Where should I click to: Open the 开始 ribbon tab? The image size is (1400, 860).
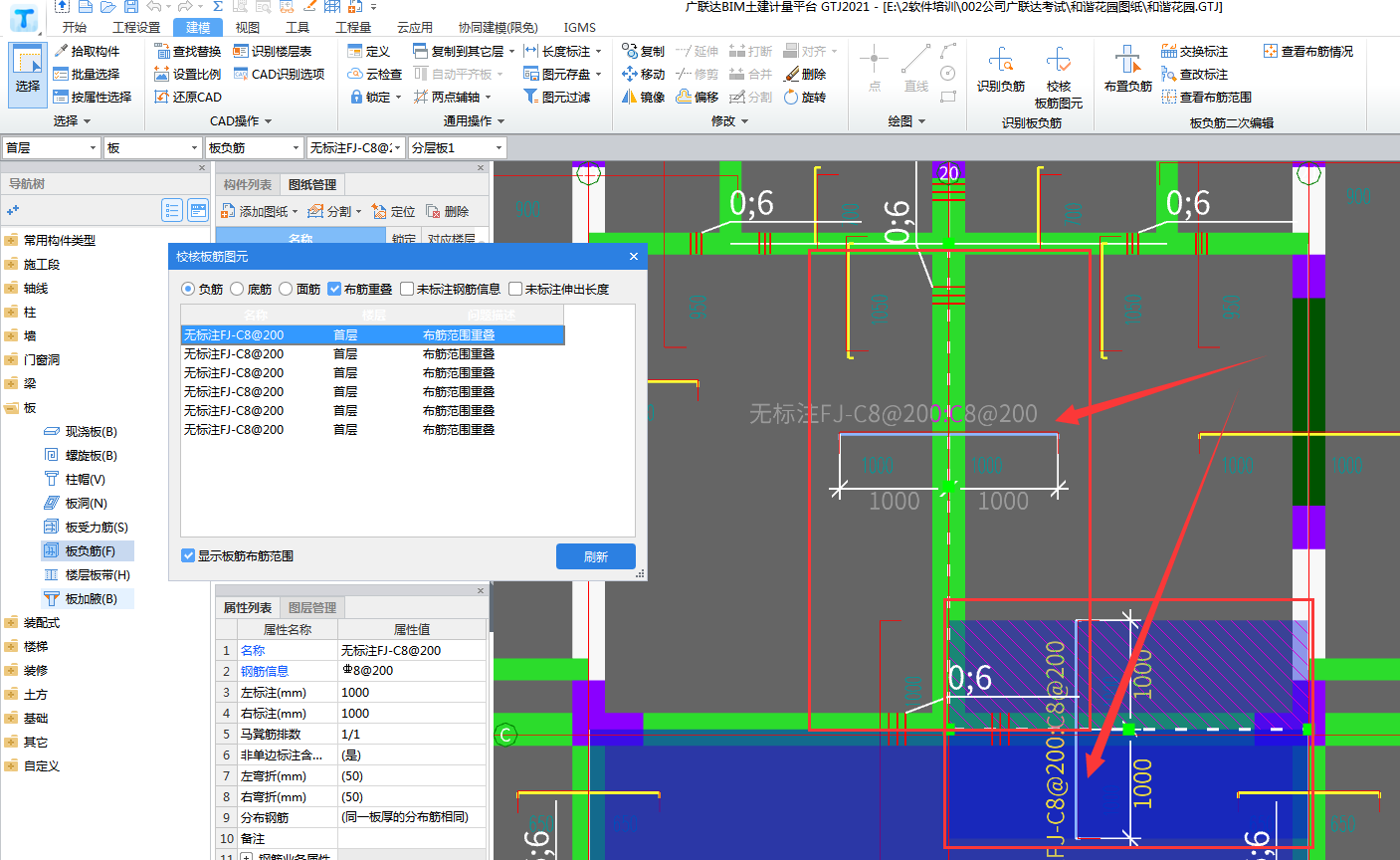tap(74, 27)
